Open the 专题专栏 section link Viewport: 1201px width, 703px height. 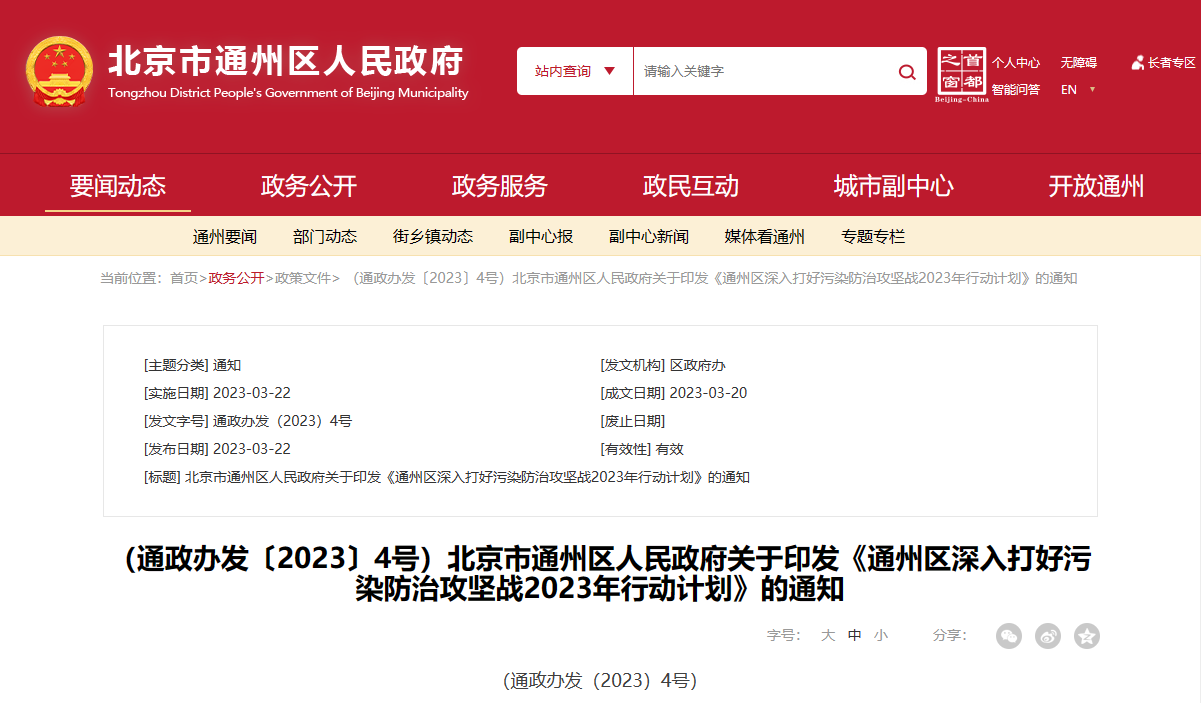tap(872, 236)
